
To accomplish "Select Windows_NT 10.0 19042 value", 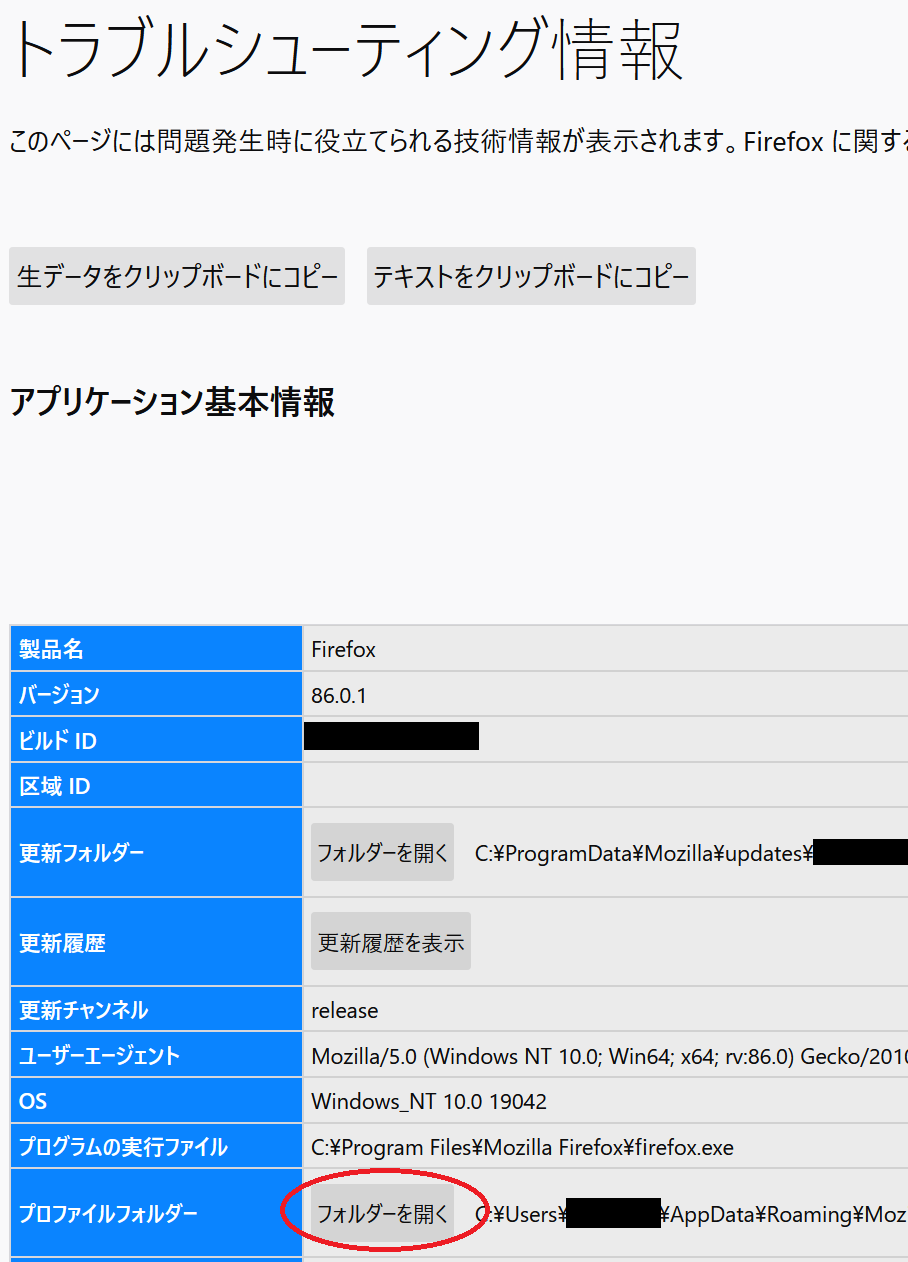I will (x=429, y=1102).
